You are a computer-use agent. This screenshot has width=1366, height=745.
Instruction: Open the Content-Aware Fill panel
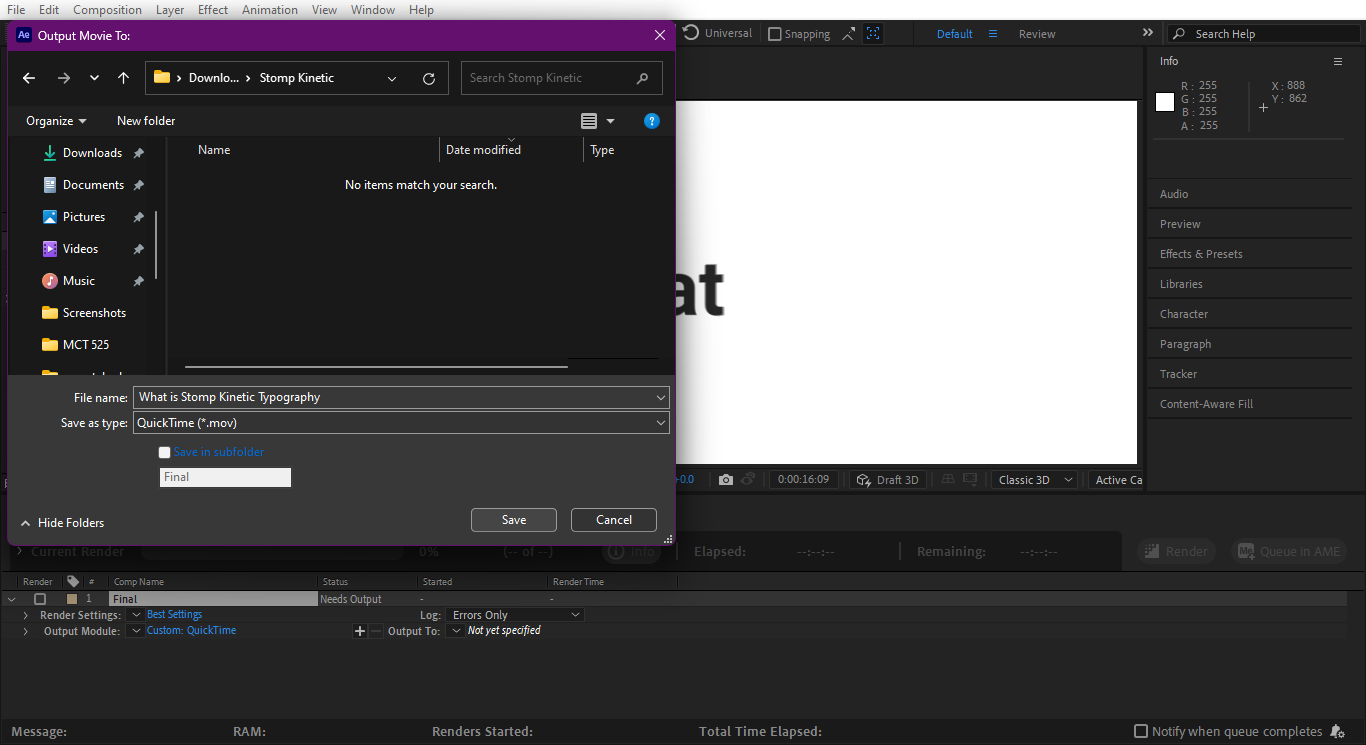tap(1206, 404)
